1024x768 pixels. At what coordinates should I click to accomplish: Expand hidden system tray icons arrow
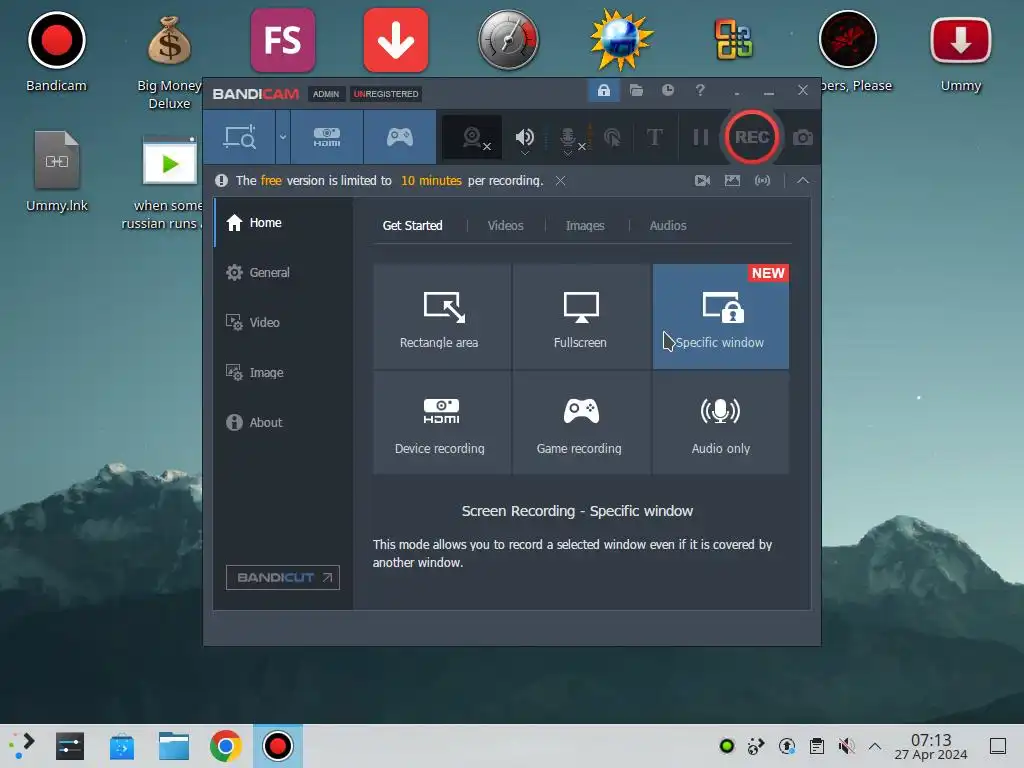(874, 746)
